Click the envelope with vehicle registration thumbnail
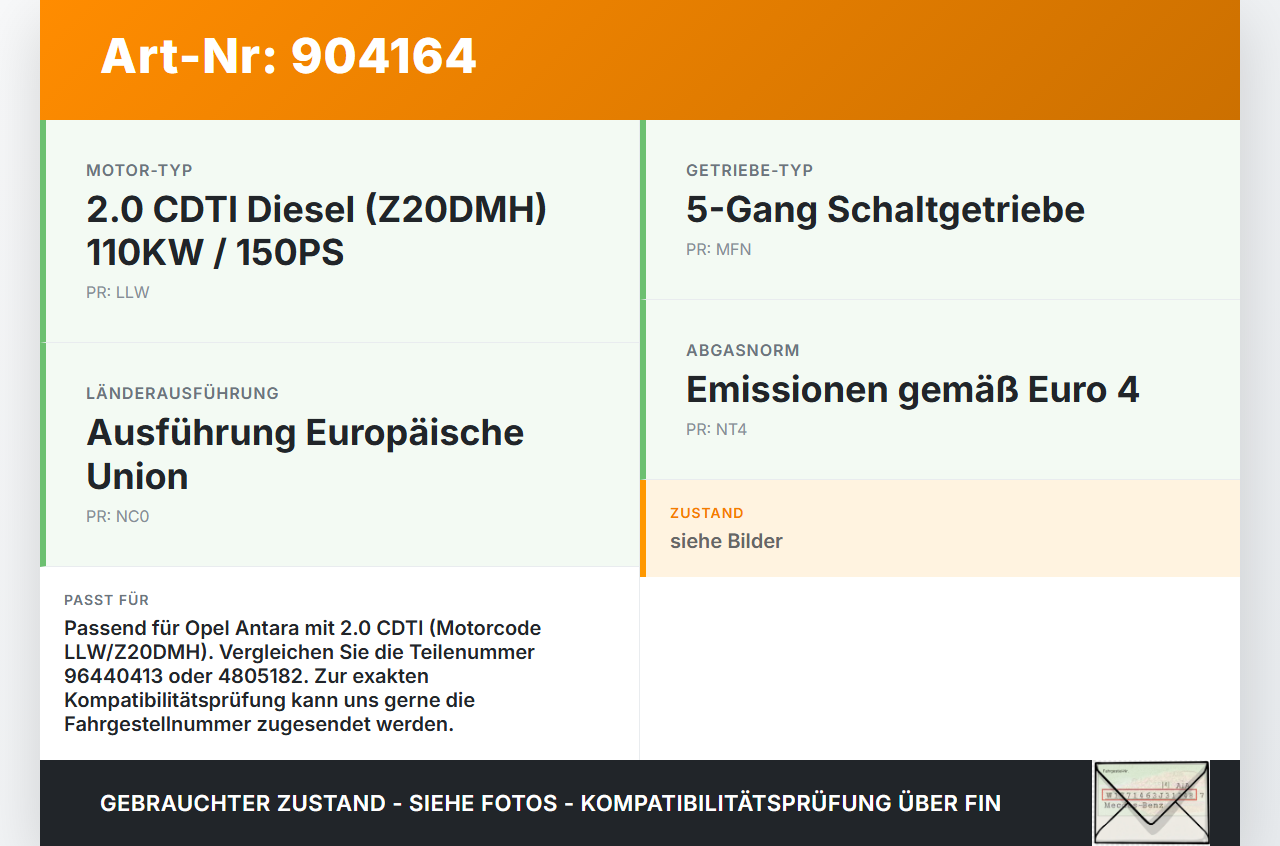Viewport: 1280px width, 846px height. [x=1151, y=803]
